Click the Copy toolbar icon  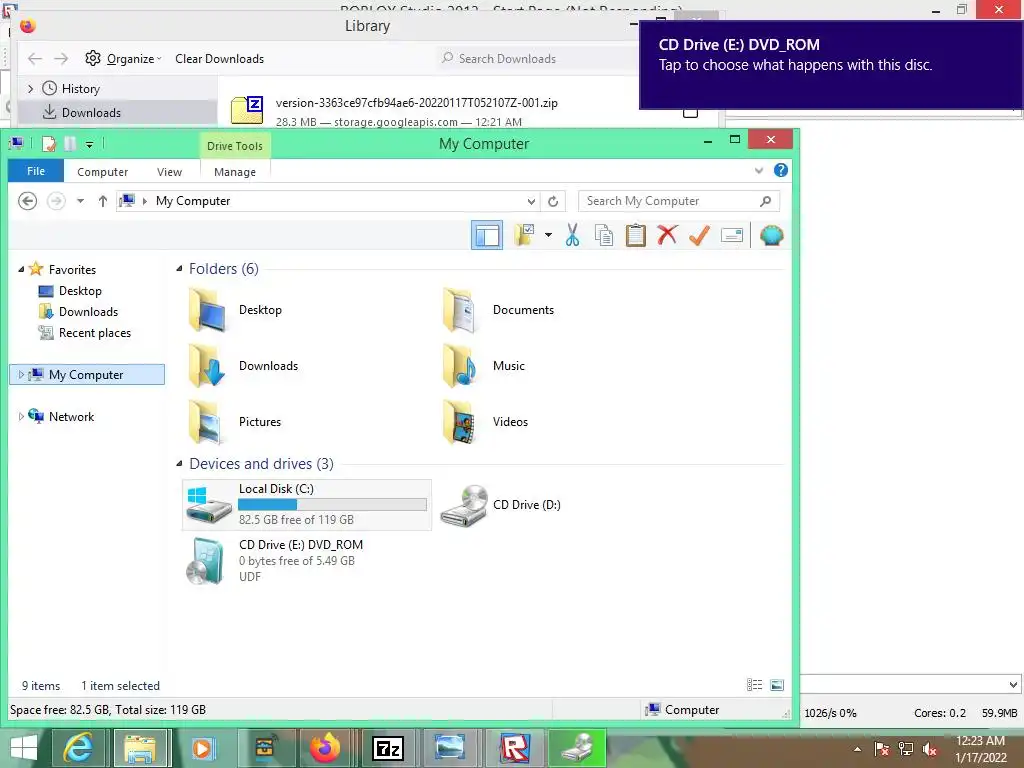(x=604, y=235)
